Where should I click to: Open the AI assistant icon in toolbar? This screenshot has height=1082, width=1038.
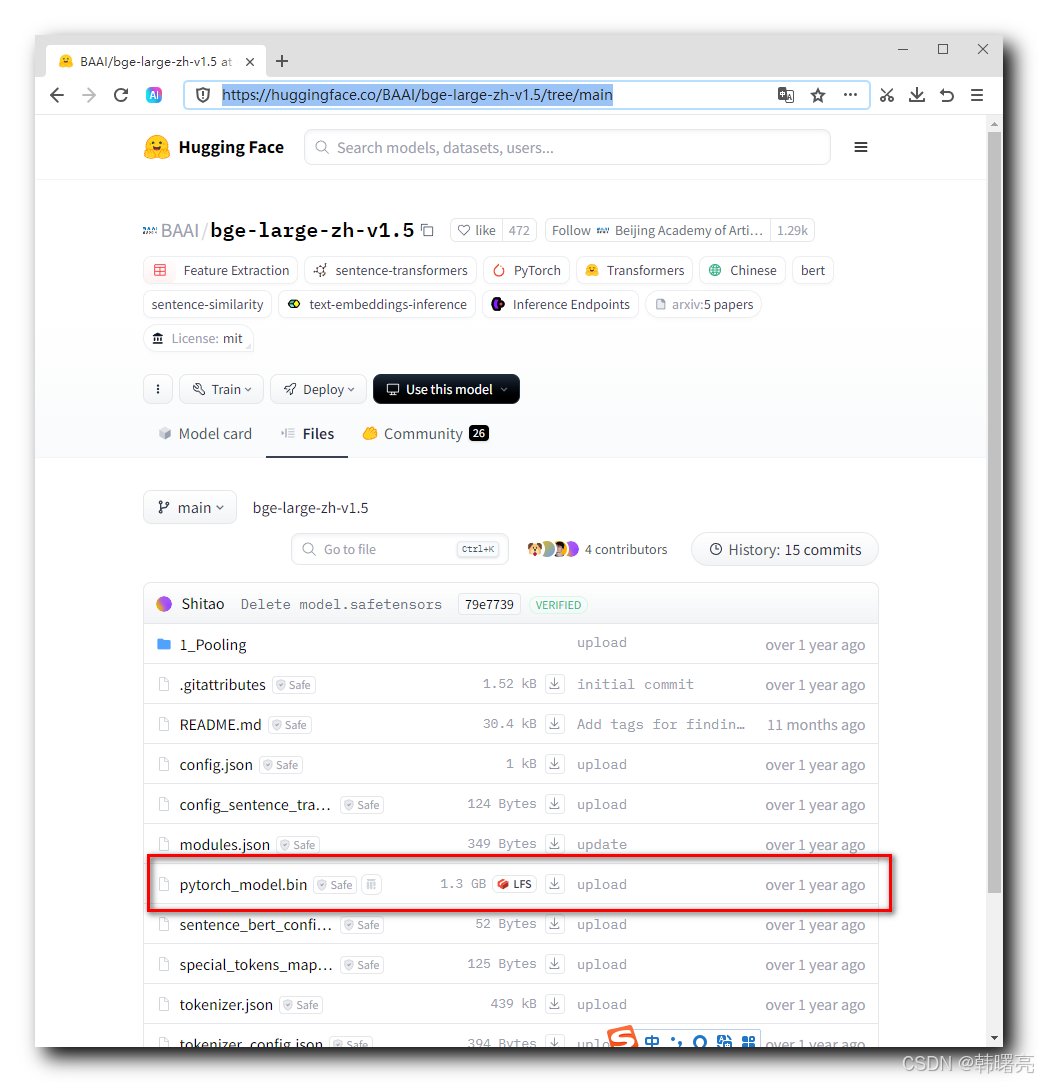[154, 95]
